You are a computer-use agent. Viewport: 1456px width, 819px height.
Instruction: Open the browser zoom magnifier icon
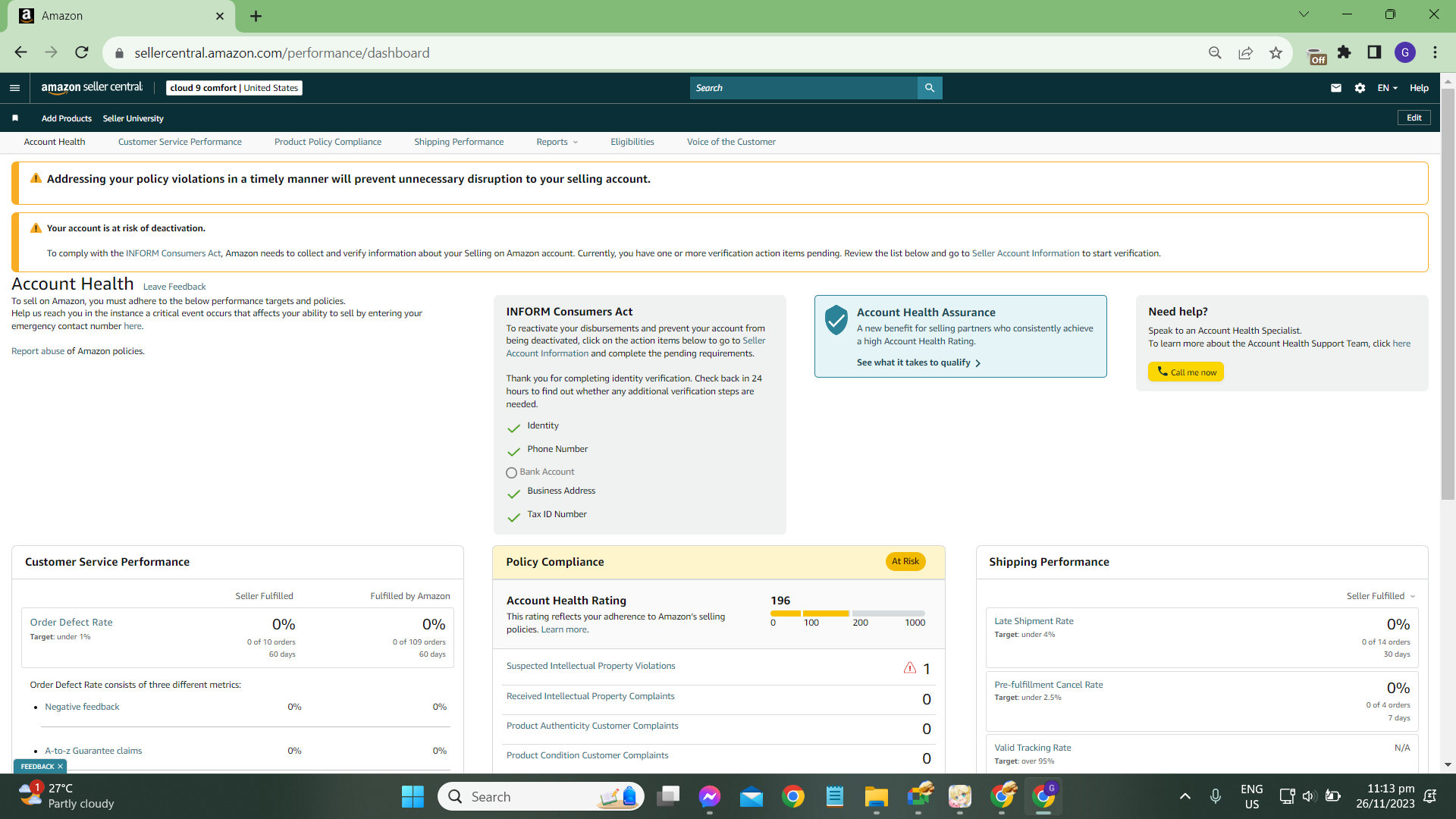tap(1215, 52)
